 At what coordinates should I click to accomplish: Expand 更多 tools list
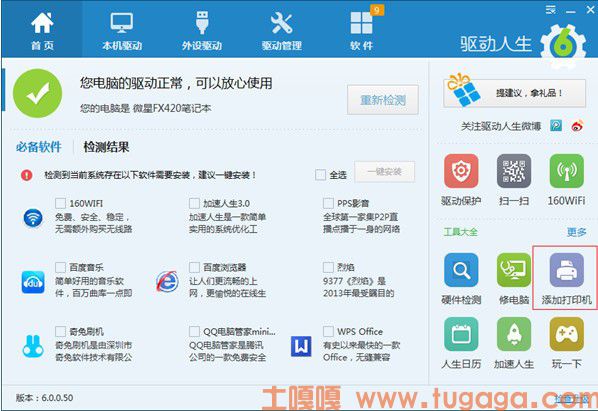pos(576,232)
